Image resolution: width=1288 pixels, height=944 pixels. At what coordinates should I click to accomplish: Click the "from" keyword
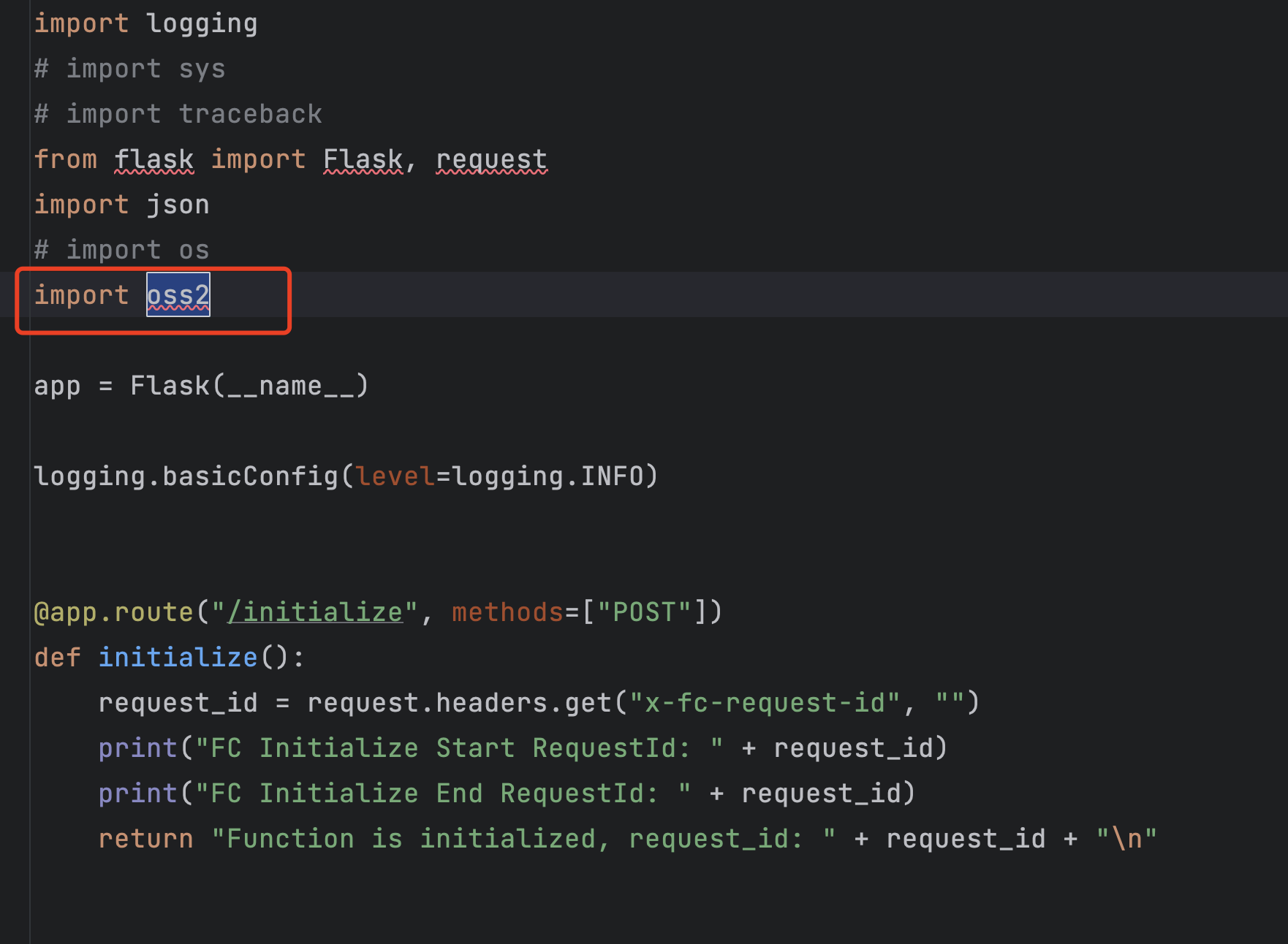click(66, 159)
